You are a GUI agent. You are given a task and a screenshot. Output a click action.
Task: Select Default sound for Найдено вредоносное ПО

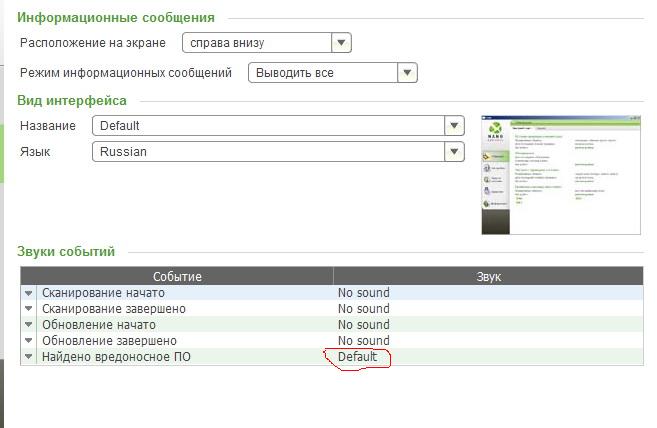click(358, 357)
